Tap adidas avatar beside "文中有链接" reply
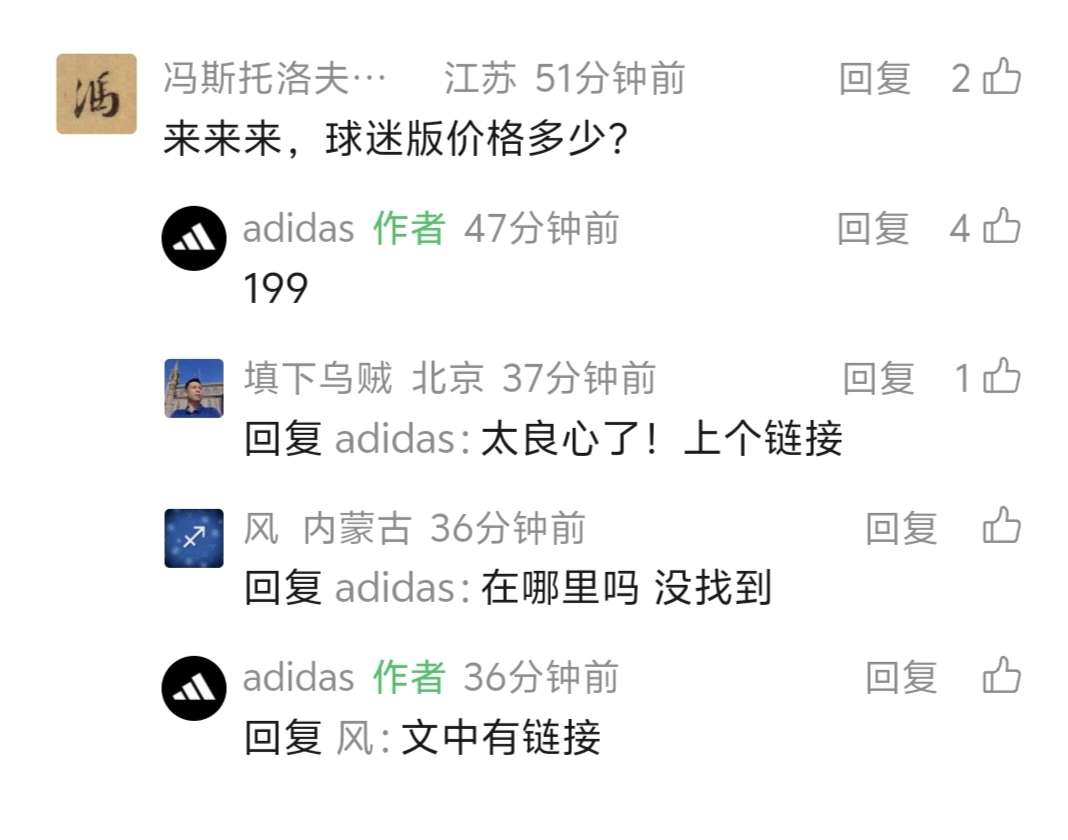Viewport: 1068px width, 840px height. tap(194, 688)
